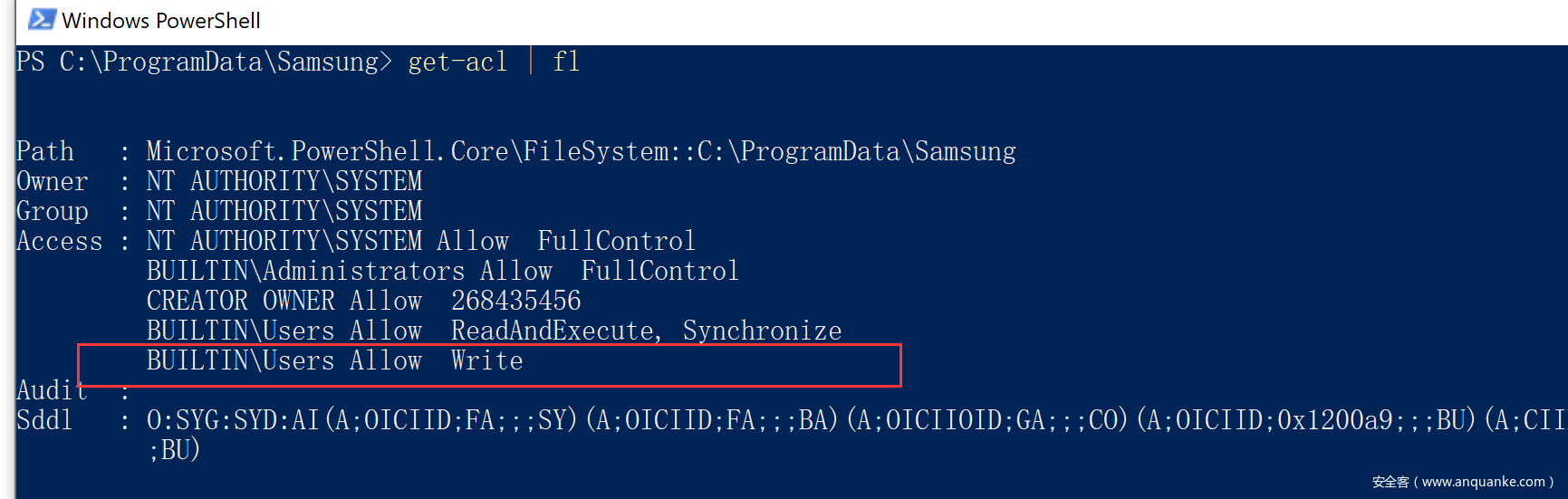Click the get-acl command text
This screenshot has width=1568, height=499.
457,62
